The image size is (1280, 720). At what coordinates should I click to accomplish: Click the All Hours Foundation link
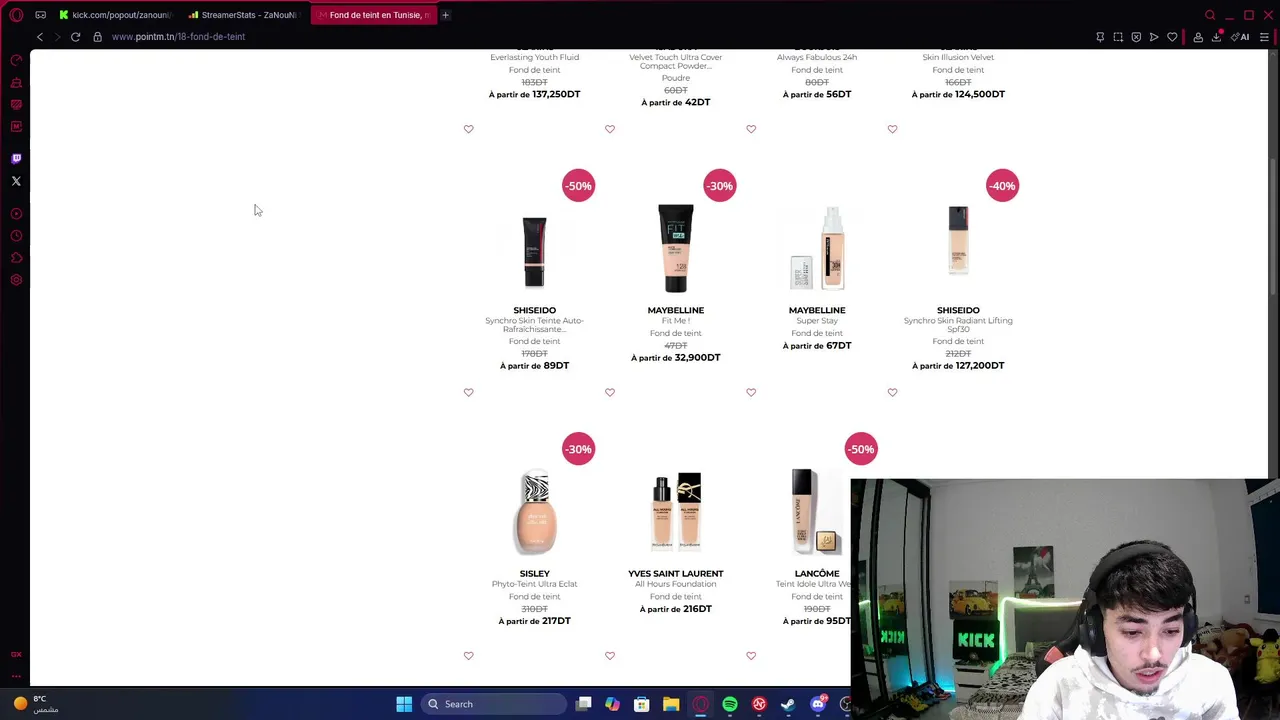coord(676,584)
